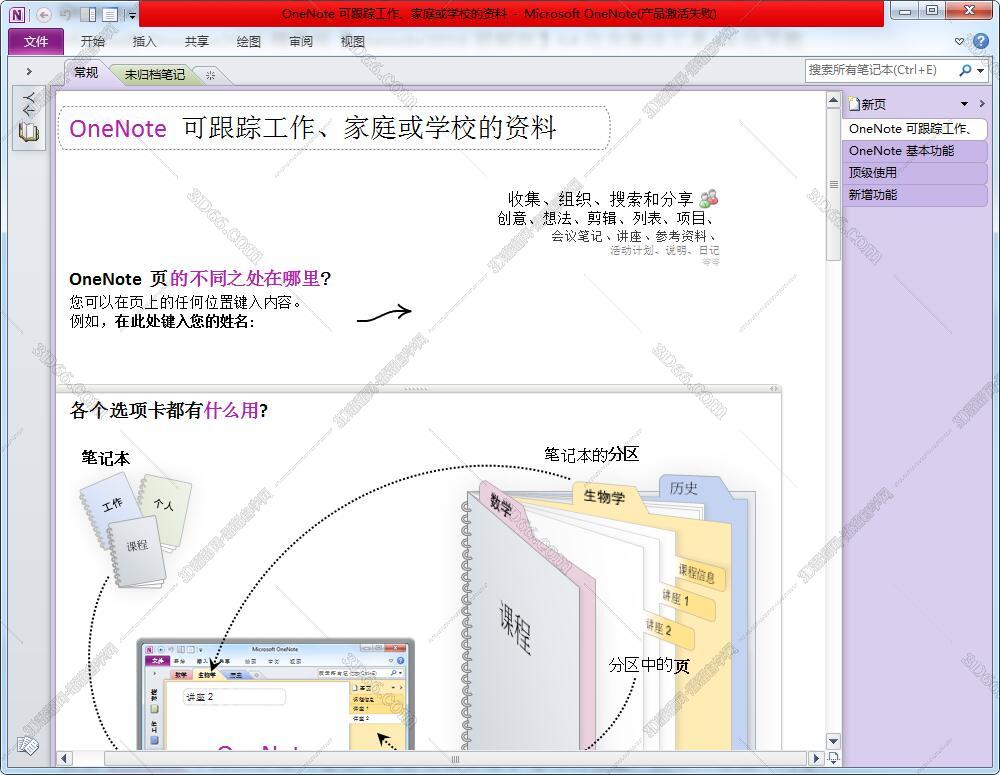This screenshot has height=775, width=1000.
Task: Click the horizontal scrollbar right arrow
Action: [x=816, y=758]
